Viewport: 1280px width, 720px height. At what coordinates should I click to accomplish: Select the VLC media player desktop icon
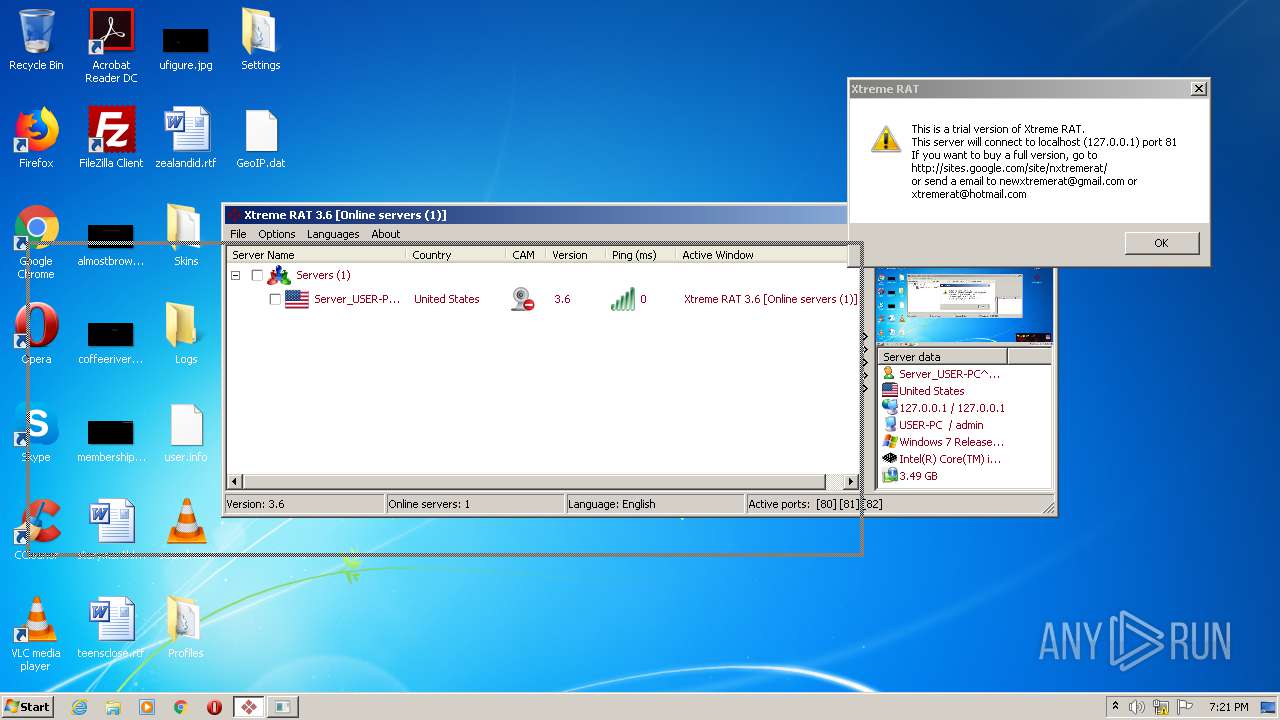[x=36, y=634]
